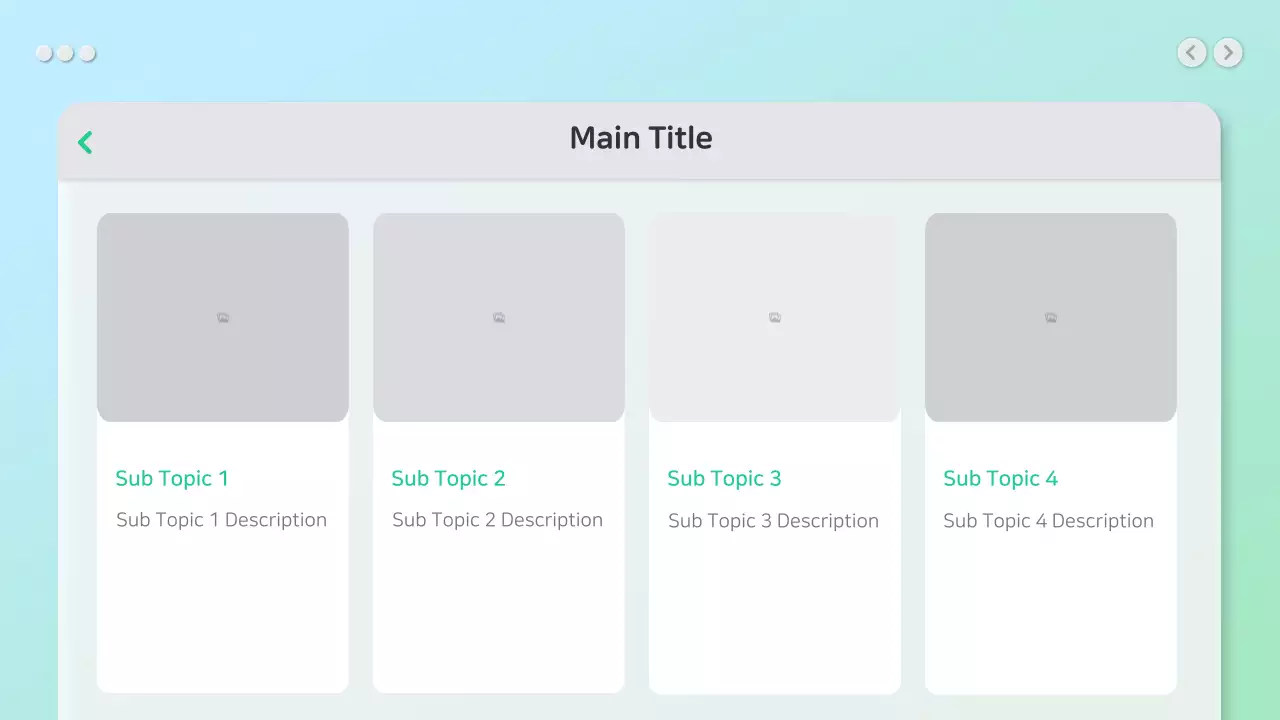Click the image placeholder icon on Sub Topic 1 card

tap(222, 317)
